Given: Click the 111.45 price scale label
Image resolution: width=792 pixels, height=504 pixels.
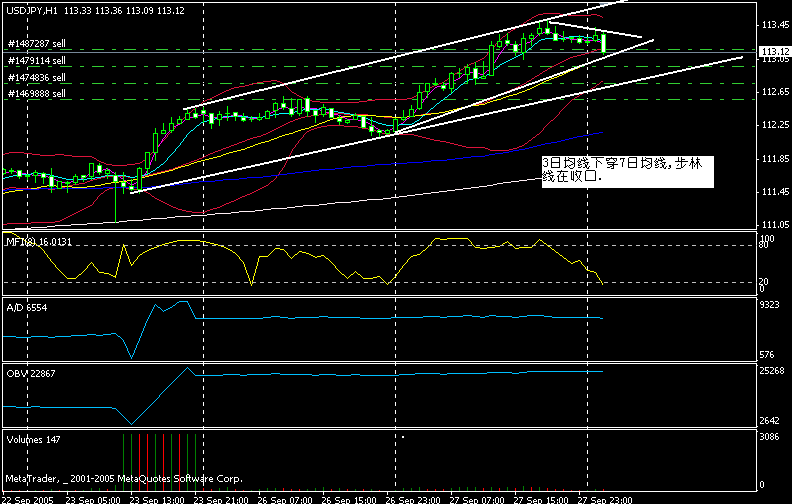Looking at the screenshot, I should [775, 191].
